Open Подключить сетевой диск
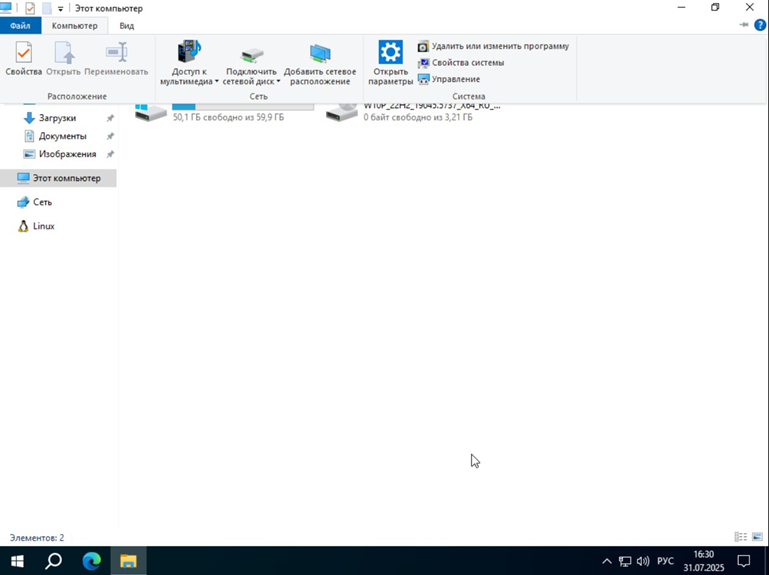This screenshot has height=575, width=769. pyautogui.click(x=252, y=63)
